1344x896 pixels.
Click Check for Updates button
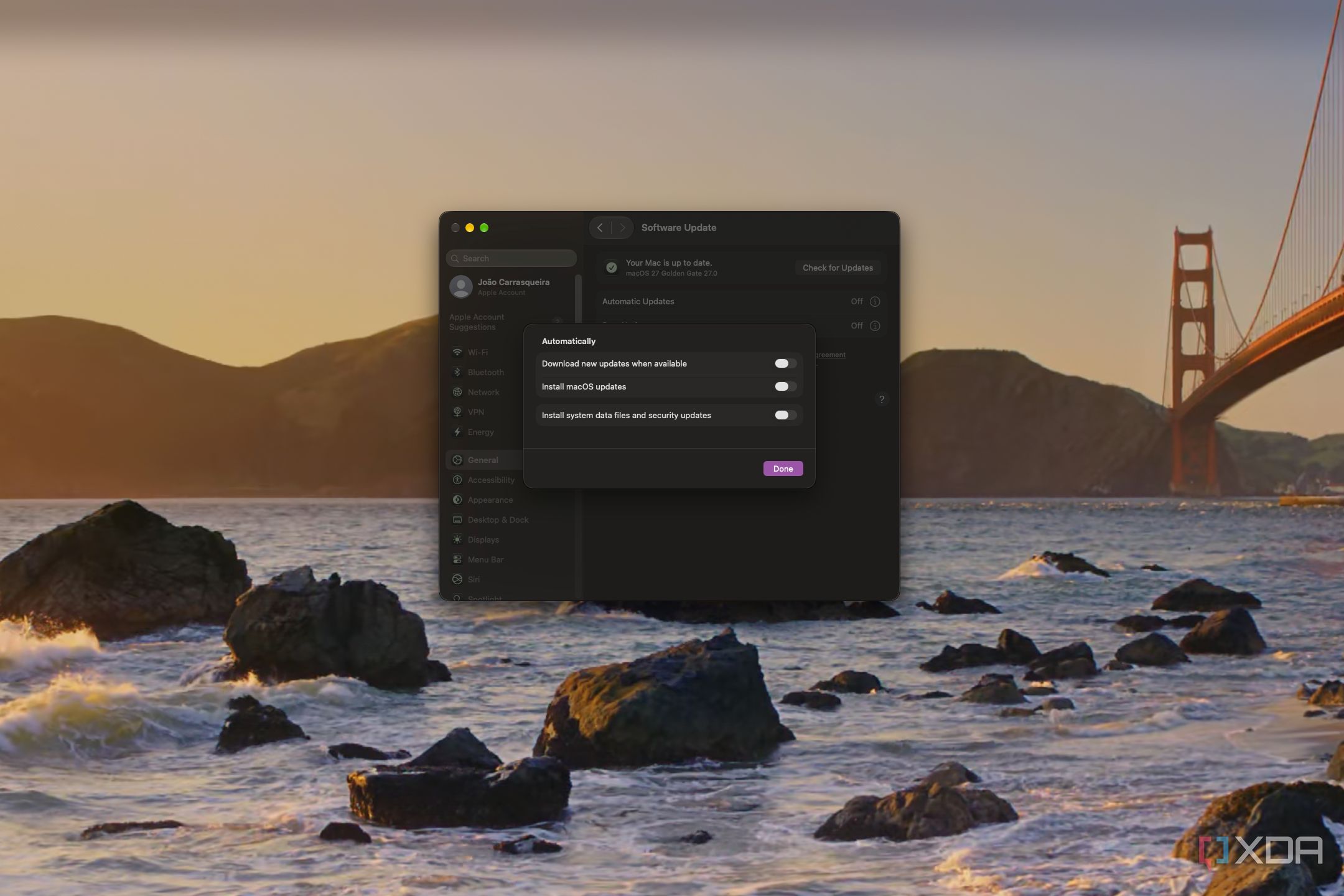tap(838, 268)
